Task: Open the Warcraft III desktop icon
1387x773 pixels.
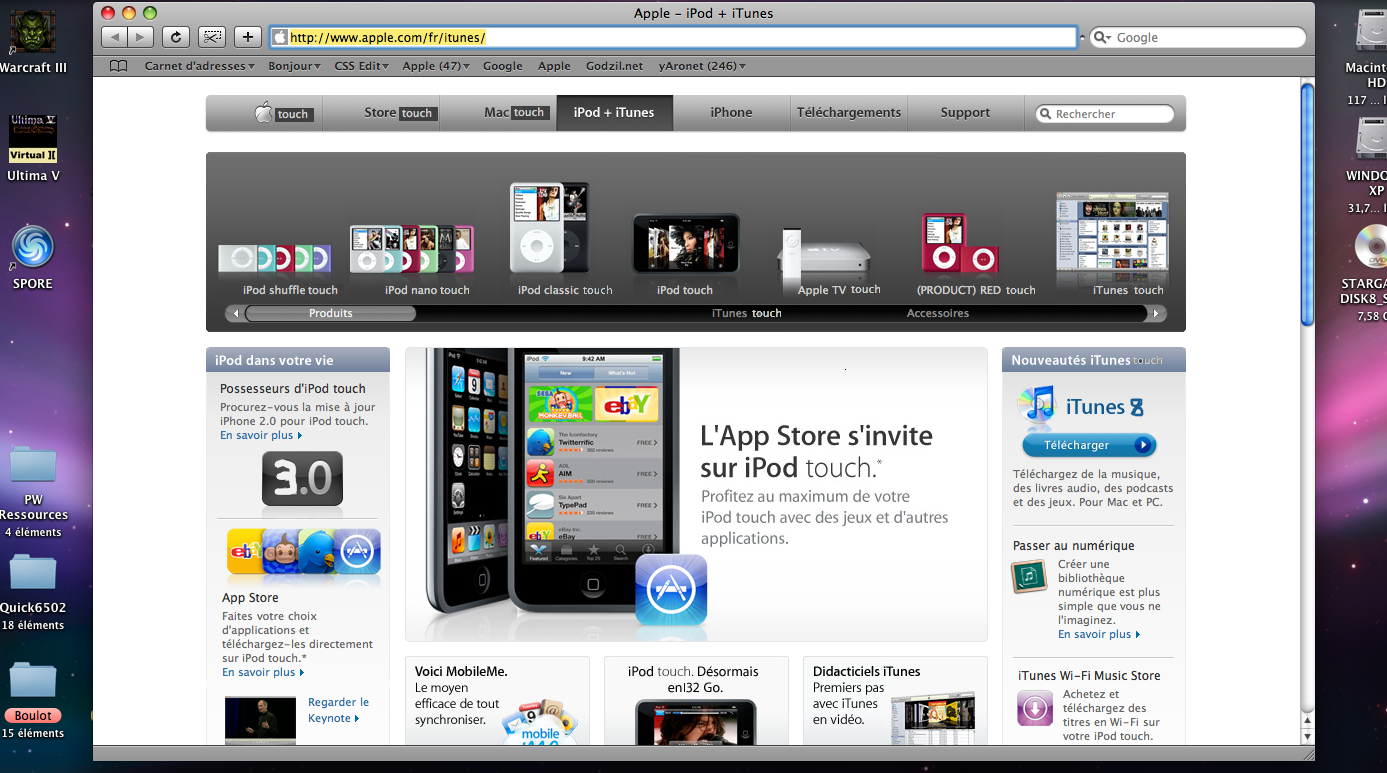Action: 32,32
